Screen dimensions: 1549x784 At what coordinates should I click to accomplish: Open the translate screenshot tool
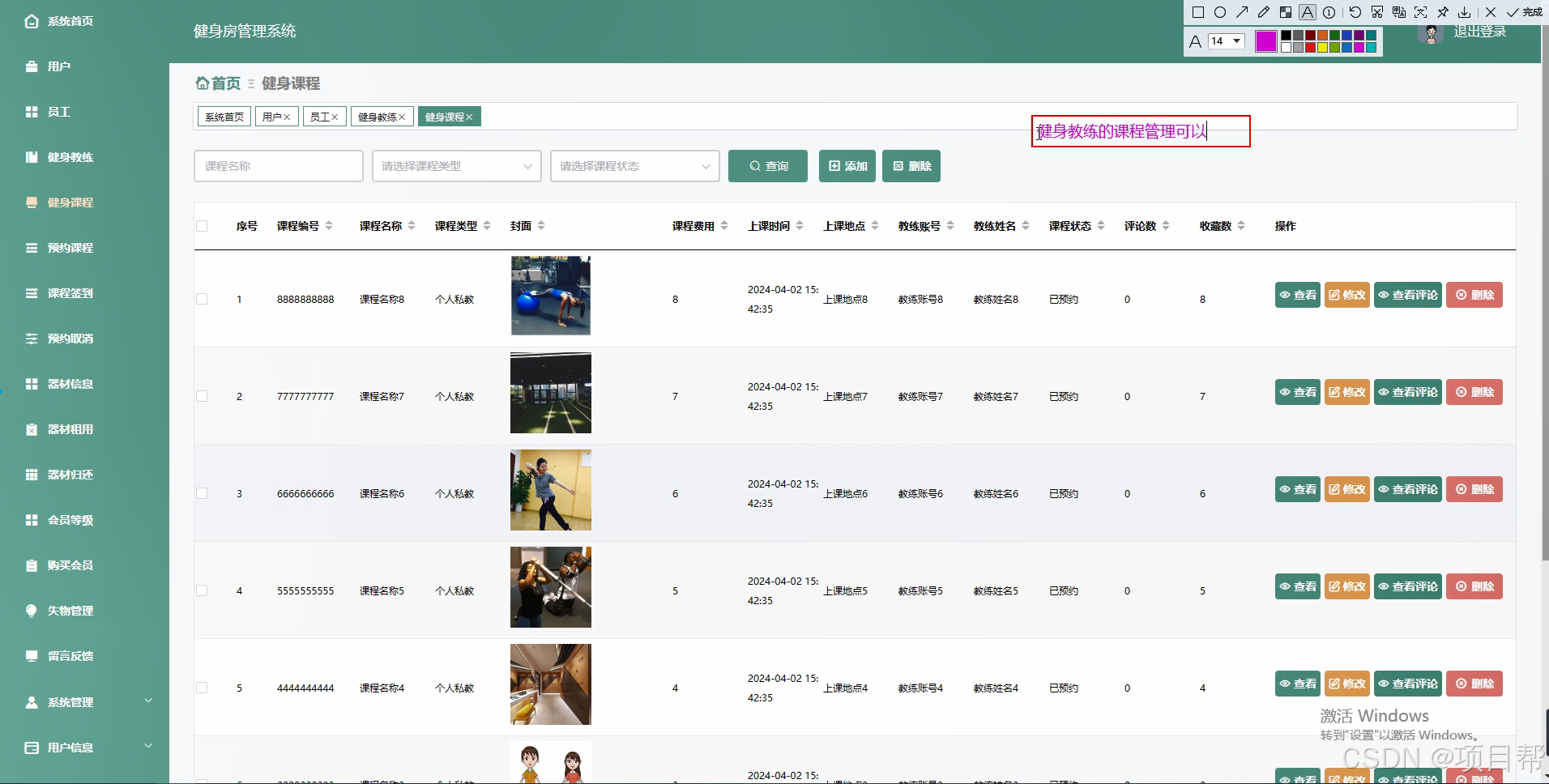point(1399,12)
